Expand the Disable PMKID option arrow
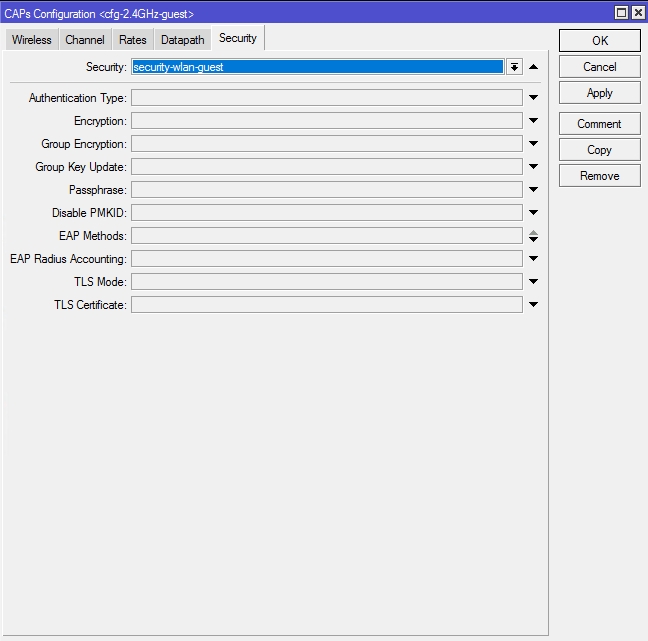 coord(534,212)
